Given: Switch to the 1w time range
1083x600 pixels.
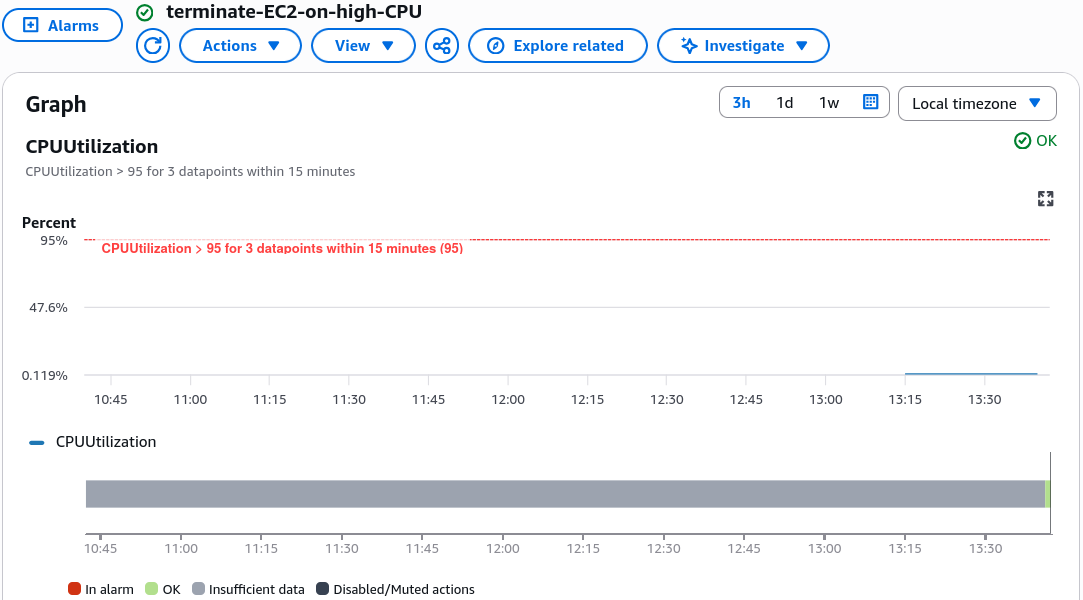Looking at the screenshot, I should tap(829, 103).
